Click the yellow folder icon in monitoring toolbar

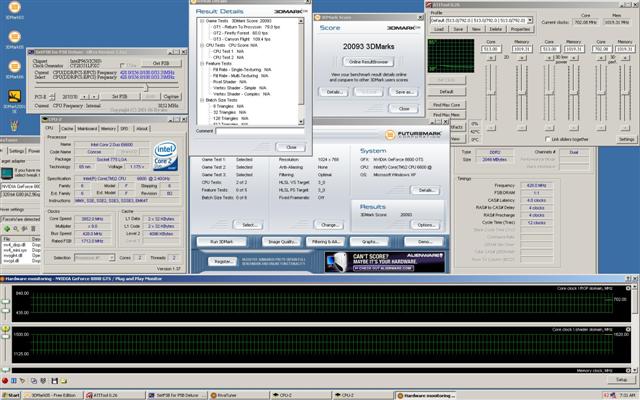[64, 381]
